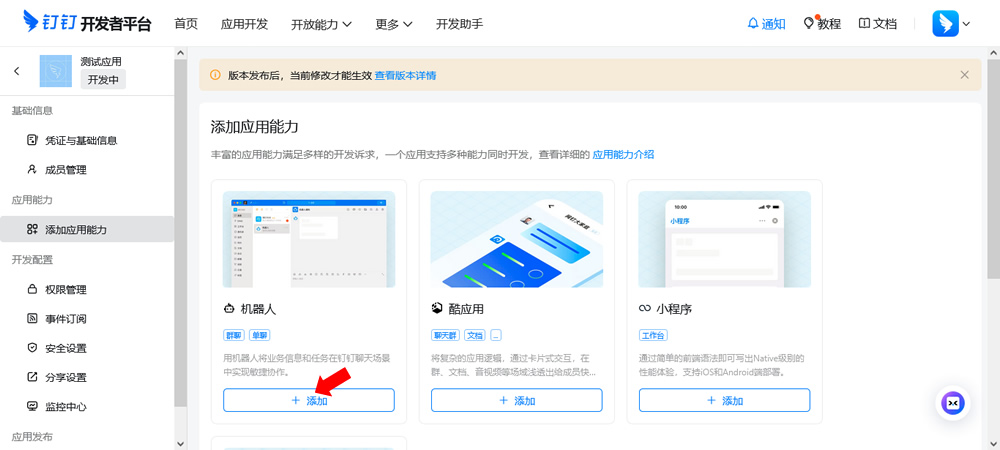
Task: Open the floating assistant robot icon
Action: [x=953, y=402]
